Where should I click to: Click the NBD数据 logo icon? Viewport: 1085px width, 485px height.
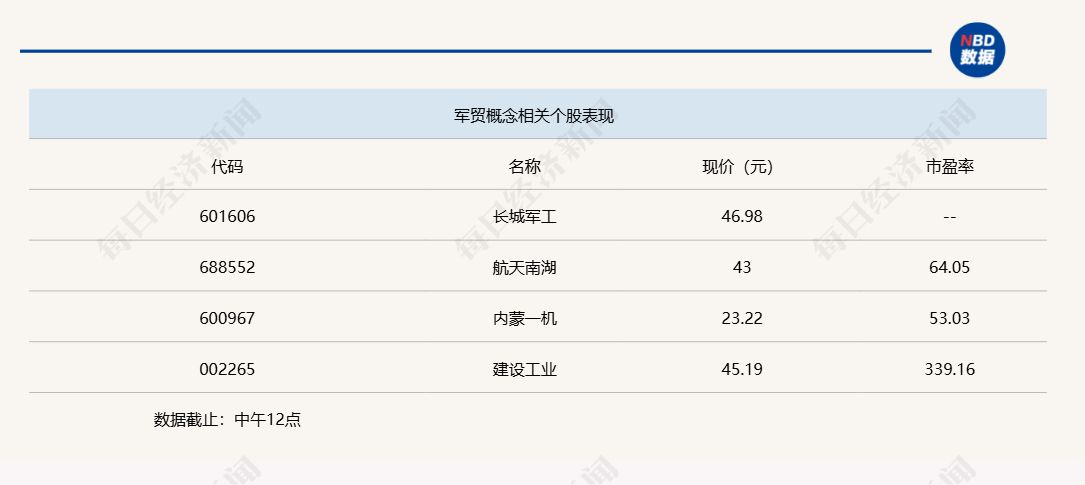coord(977,49)
